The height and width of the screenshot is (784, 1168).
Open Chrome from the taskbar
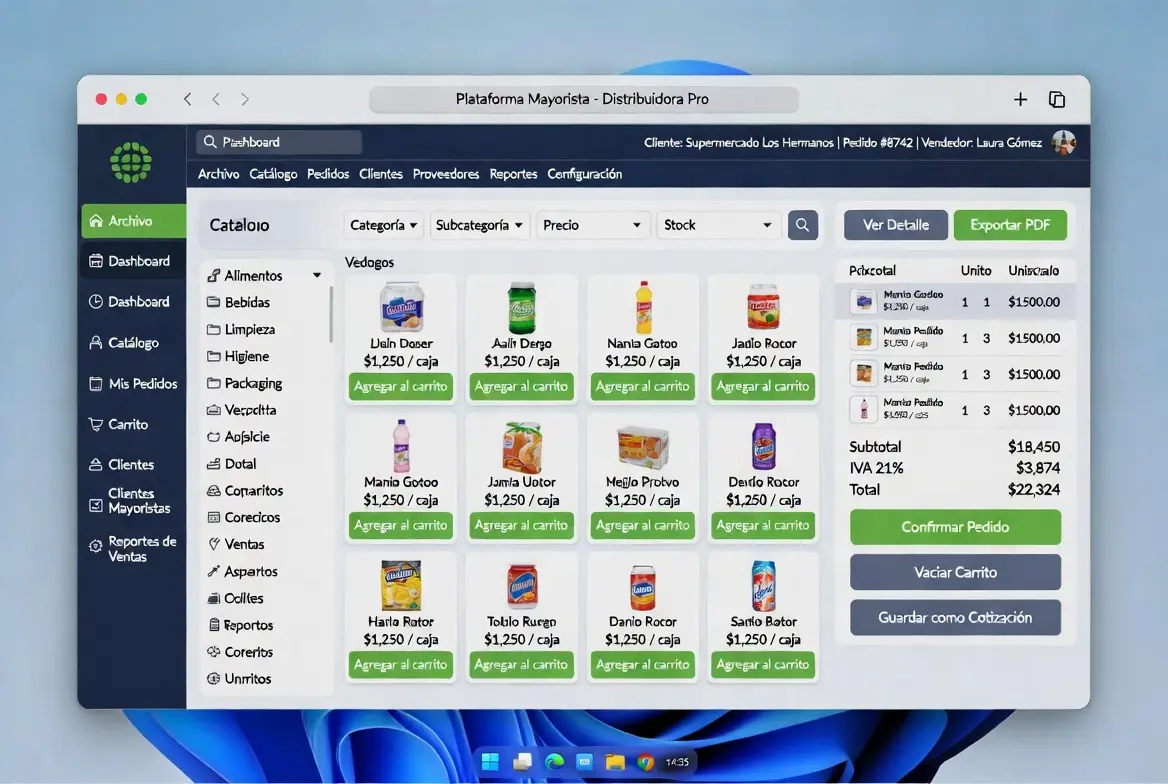(x=646, y=762)
